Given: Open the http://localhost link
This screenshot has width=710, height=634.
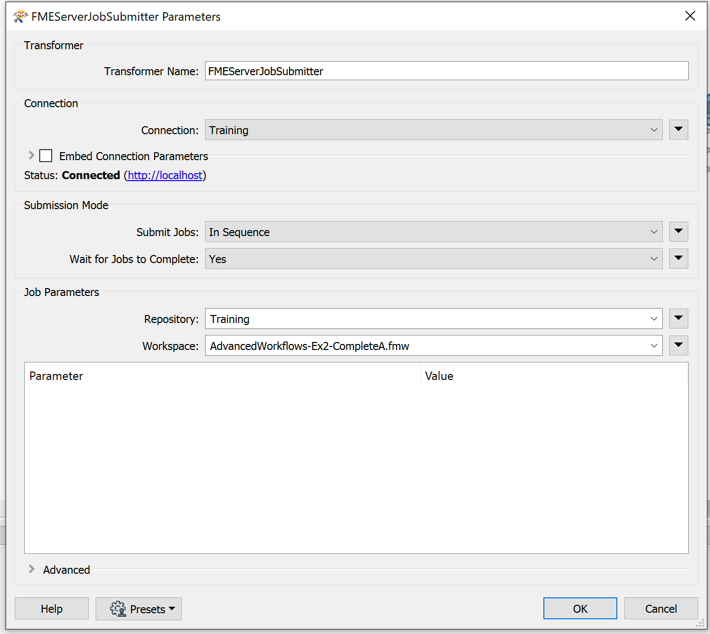Looking at the screenshot, I should click(x=165, y=175).
